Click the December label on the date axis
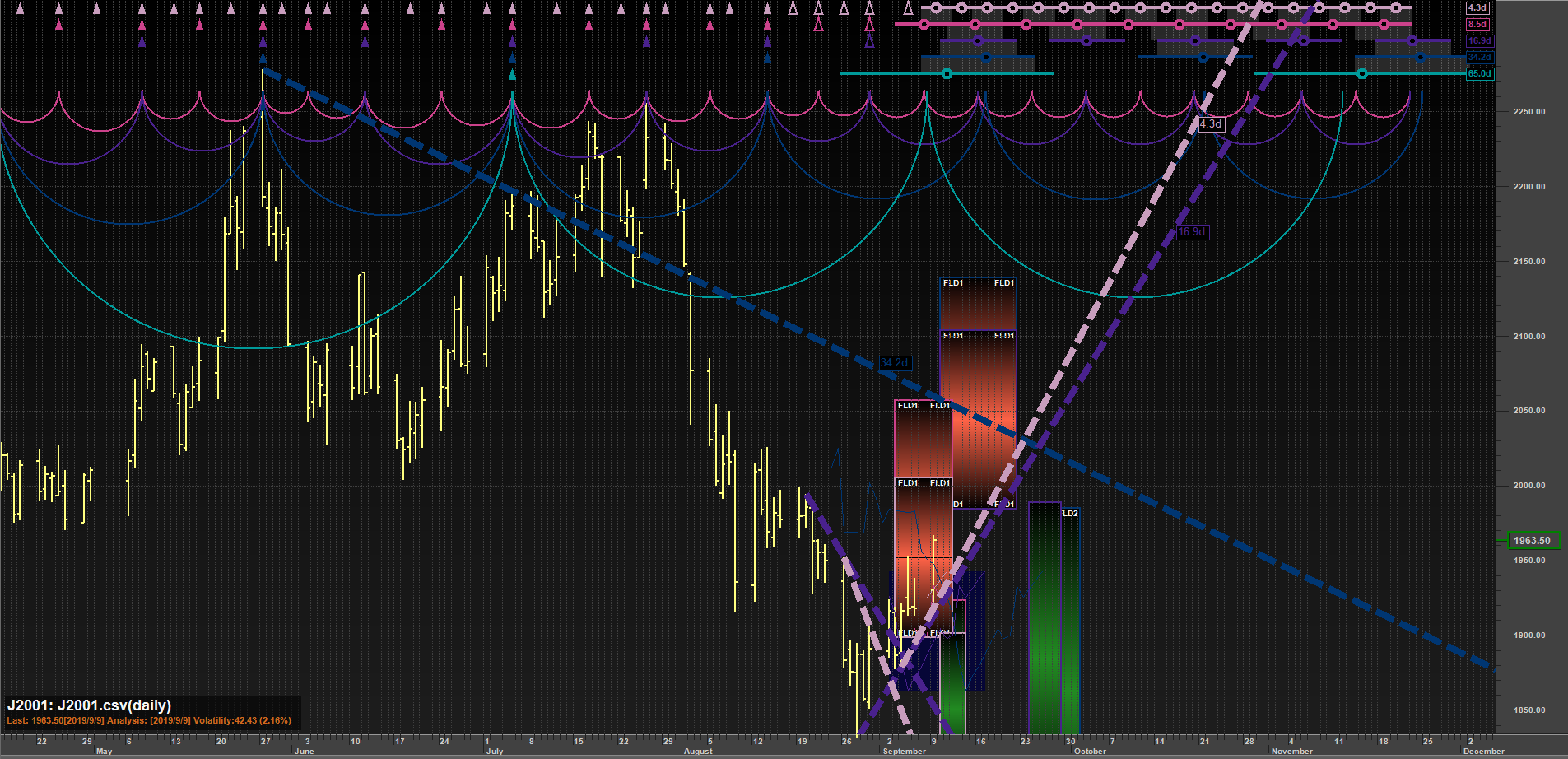The height and width of the screenshot is (759, 1568). [1484, 752]
